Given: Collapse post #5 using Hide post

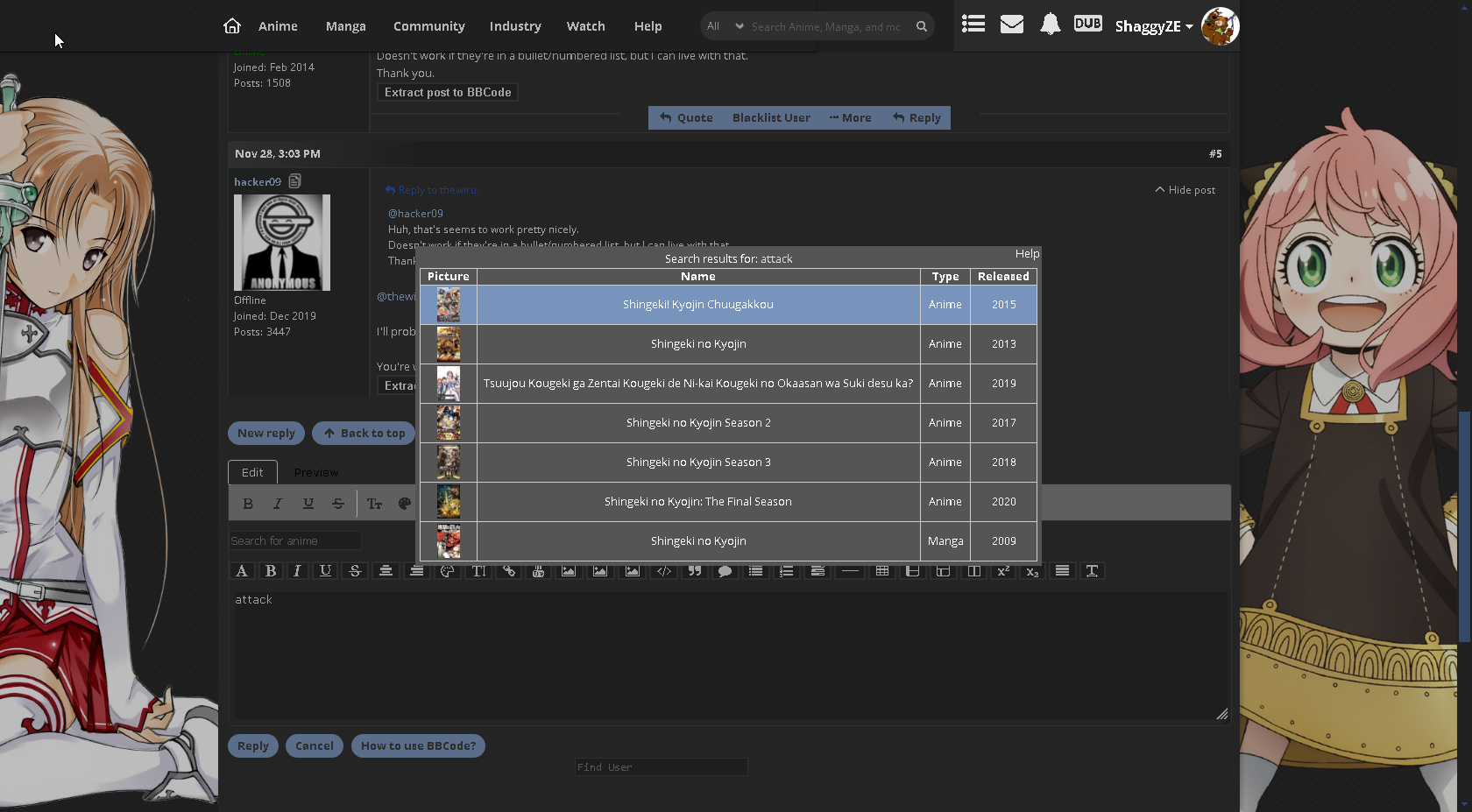Looking at the screenshot, I should (x=1185, y=189).
